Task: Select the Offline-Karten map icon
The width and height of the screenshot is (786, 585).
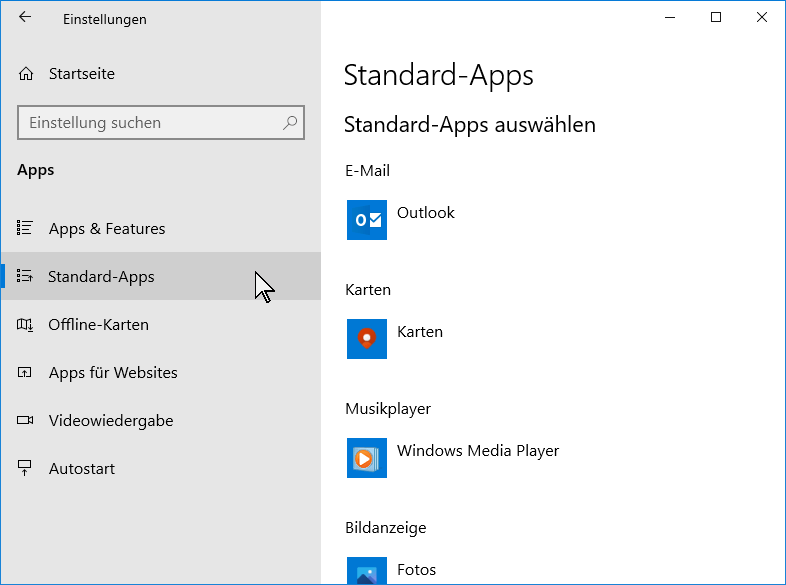Action: tap(25, 324)
